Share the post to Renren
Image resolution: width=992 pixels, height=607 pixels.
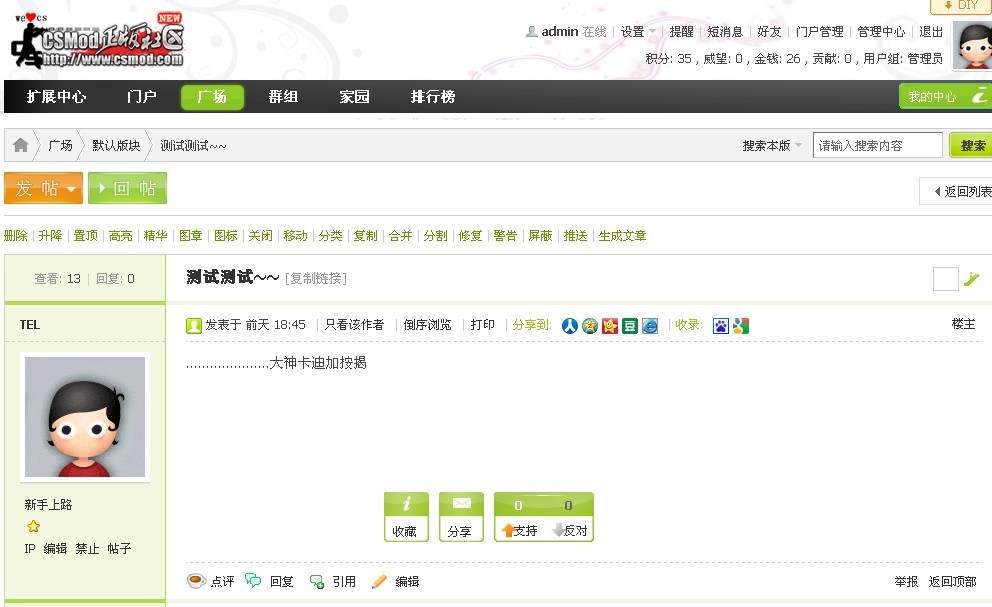click(x=569, y=325)
